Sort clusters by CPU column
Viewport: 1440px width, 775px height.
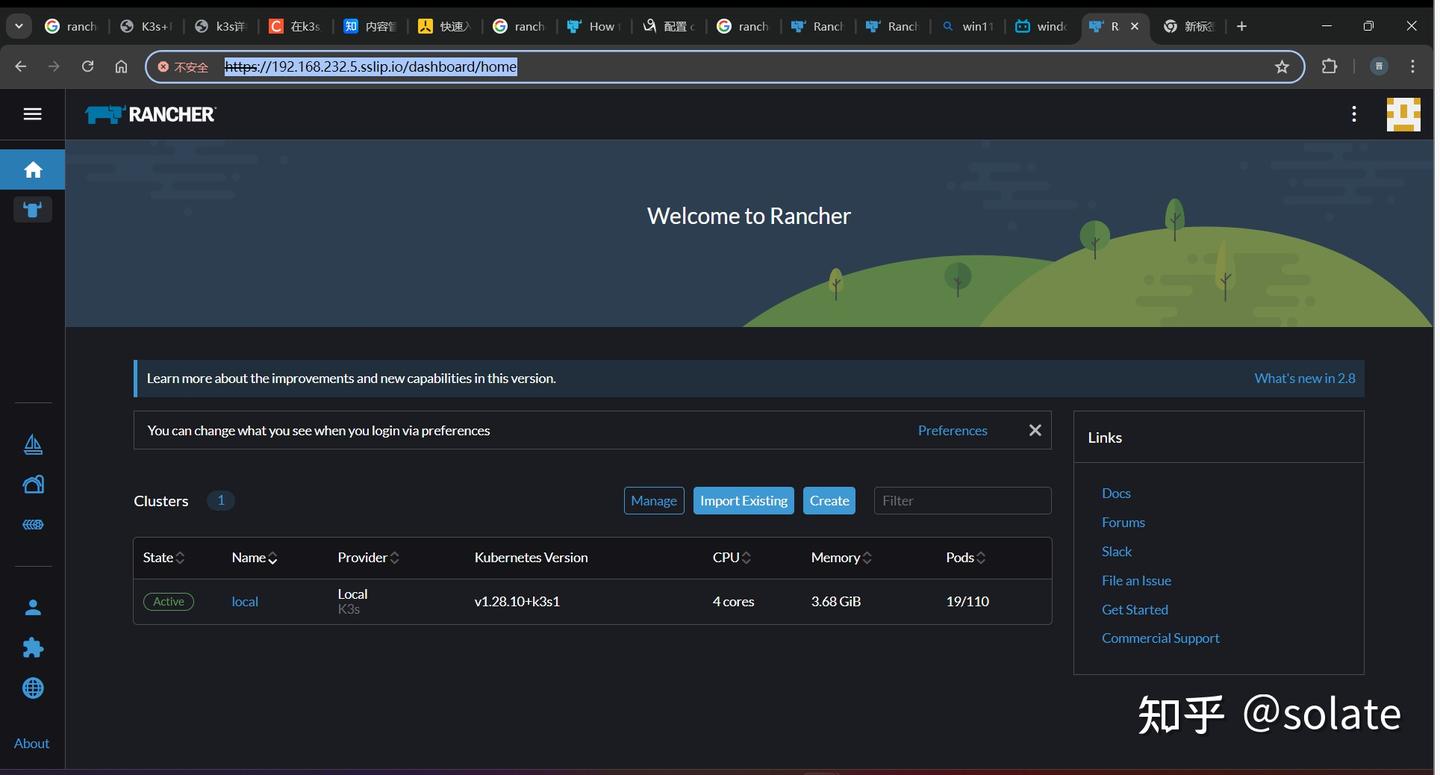click(x=732, y=558)
